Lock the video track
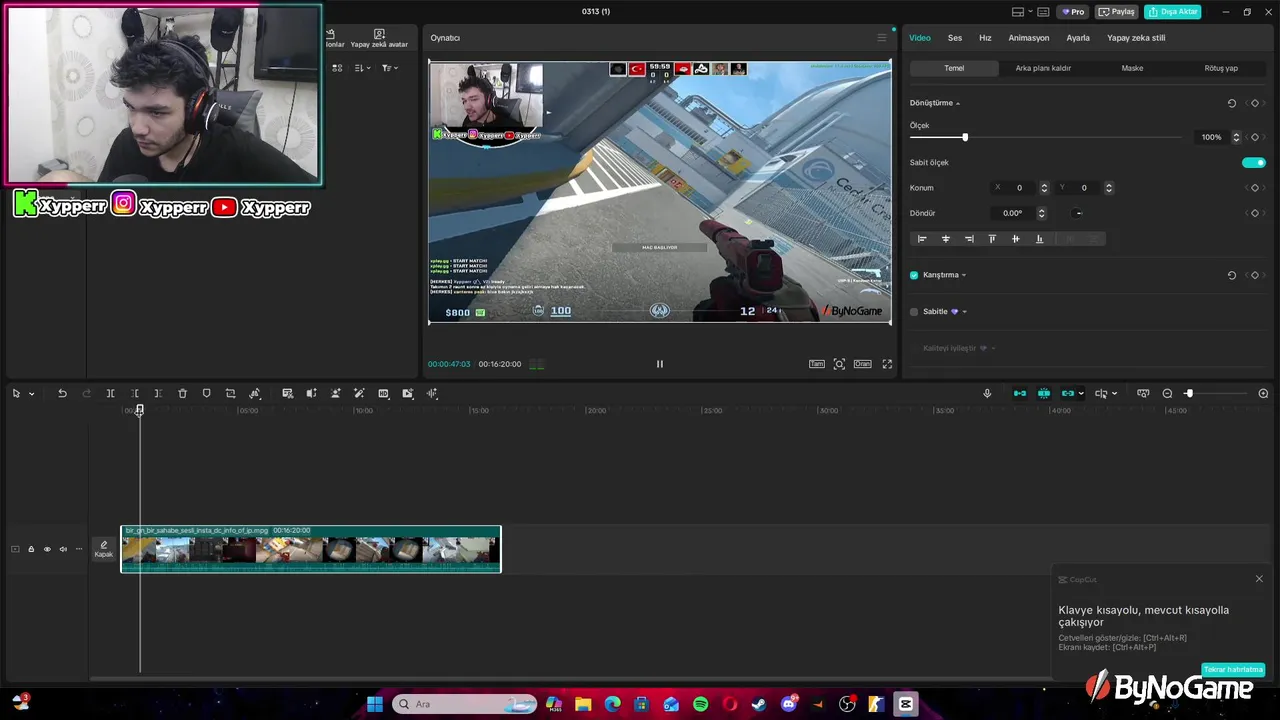This screenshot has width=1280, height=720. point(31,549)
